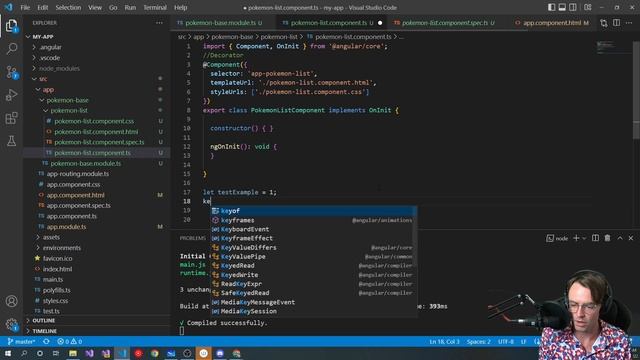Select KeyValuePipe suggestion in autocomplete
The image size is (640, 360).
(313, 257)
